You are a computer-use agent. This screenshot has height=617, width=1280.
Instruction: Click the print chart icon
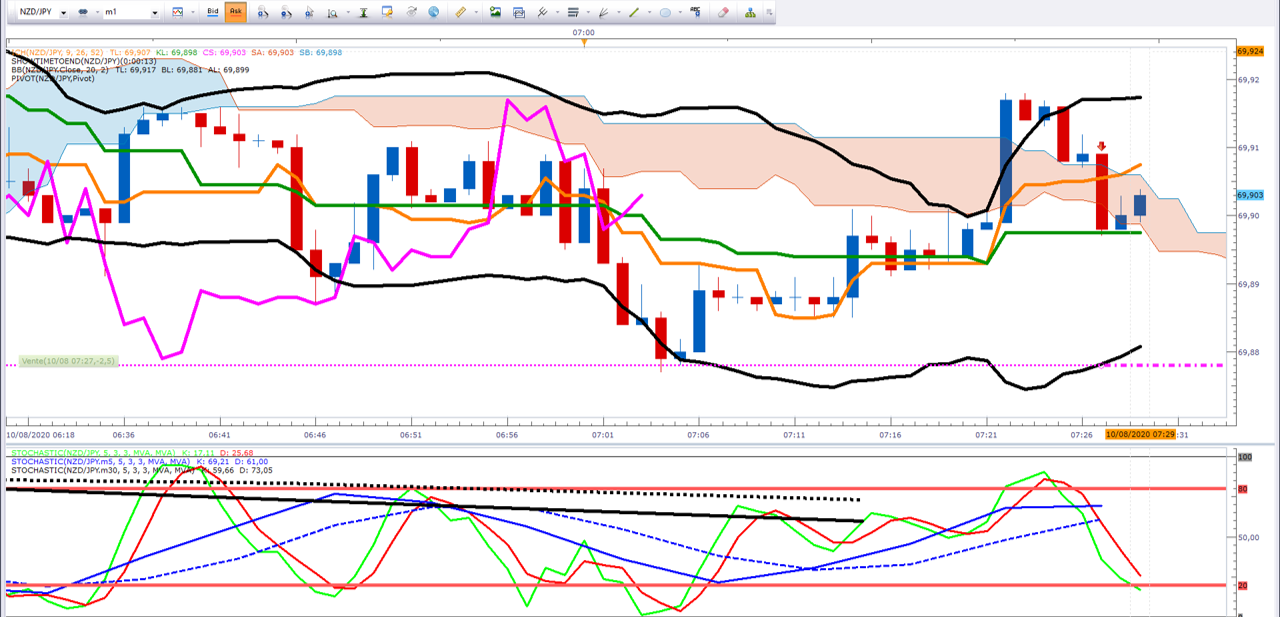point(519,13)
